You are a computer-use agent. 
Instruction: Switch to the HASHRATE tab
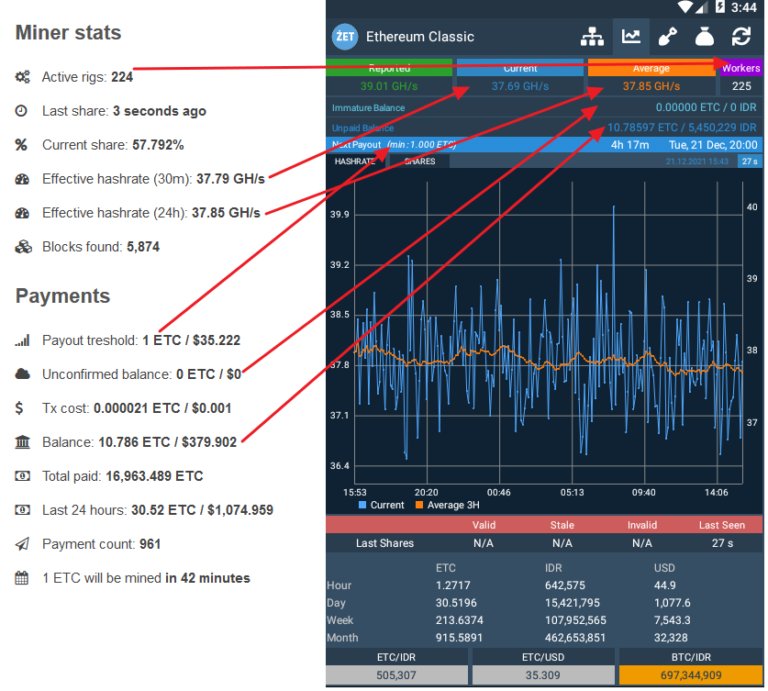(x=355, y=161)
